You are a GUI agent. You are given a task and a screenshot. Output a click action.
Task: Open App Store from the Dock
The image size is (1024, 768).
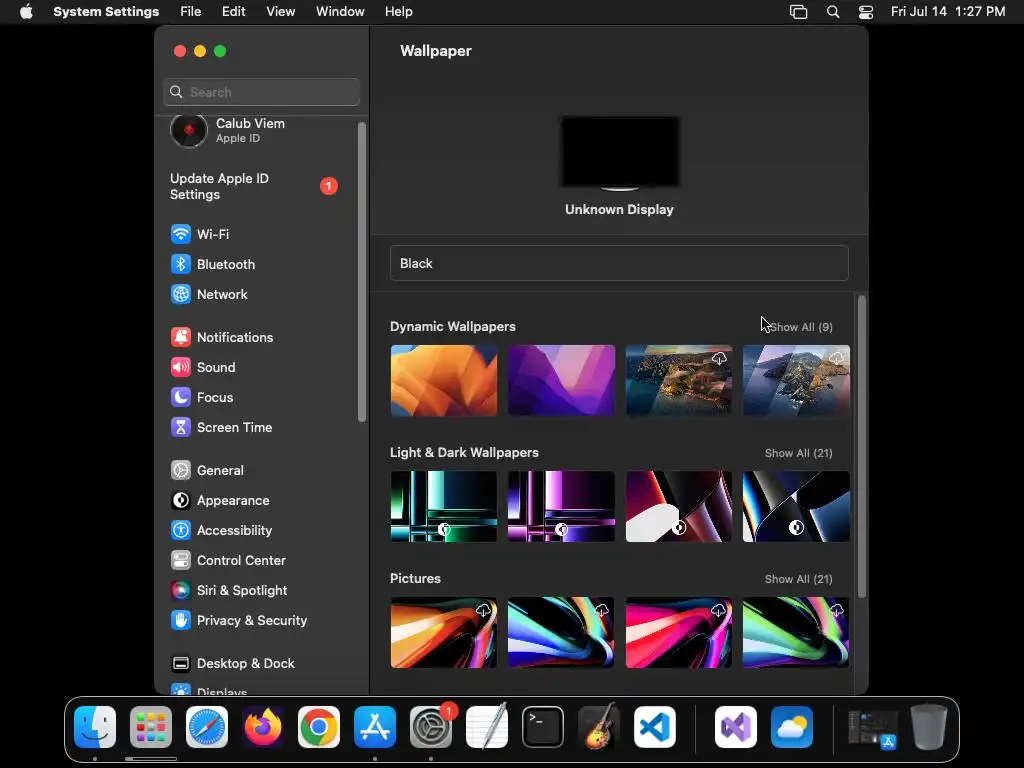coord(375,727)
